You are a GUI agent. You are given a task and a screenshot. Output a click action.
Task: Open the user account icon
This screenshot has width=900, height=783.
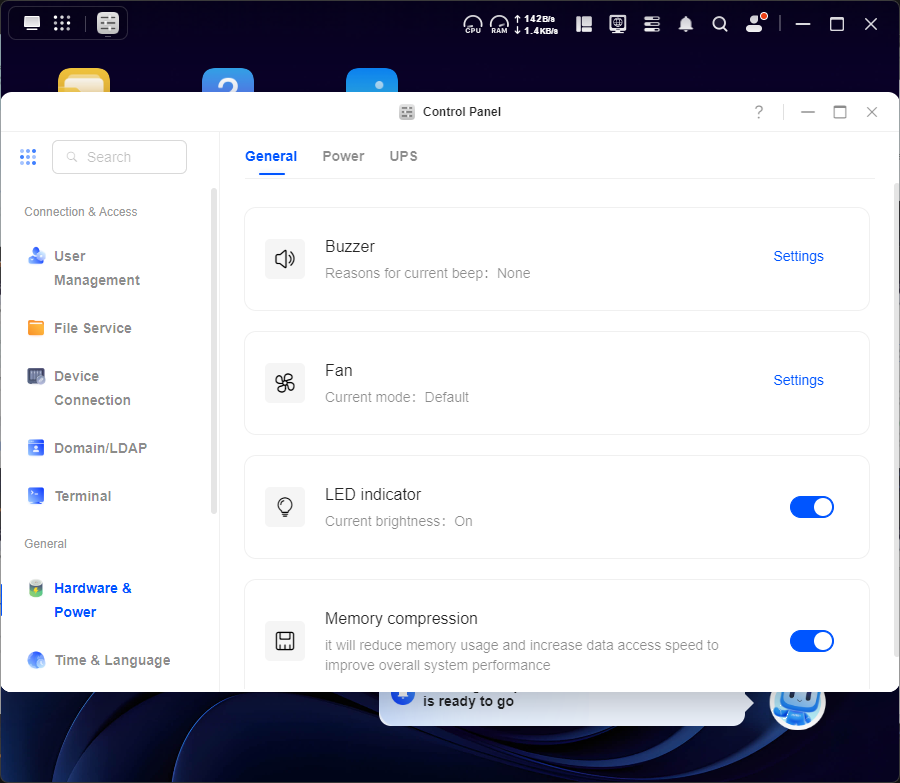pyautogui.click(x=755, y=24)
